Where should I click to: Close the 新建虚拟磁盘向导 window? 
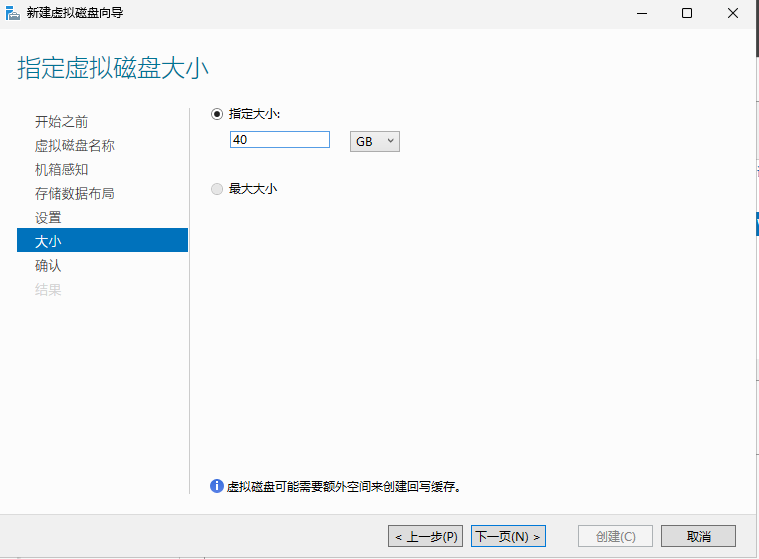pos(733,14)
